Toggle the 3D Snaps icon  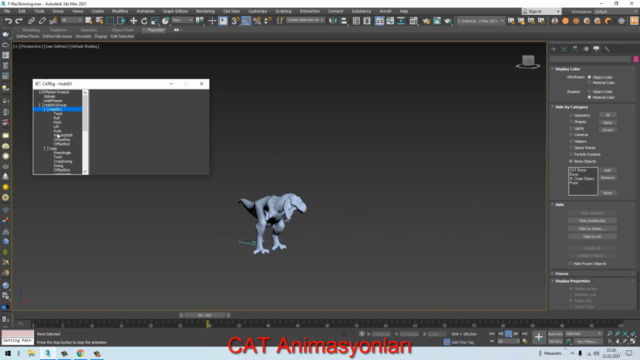pyautogui.click(x=235, y=21)
